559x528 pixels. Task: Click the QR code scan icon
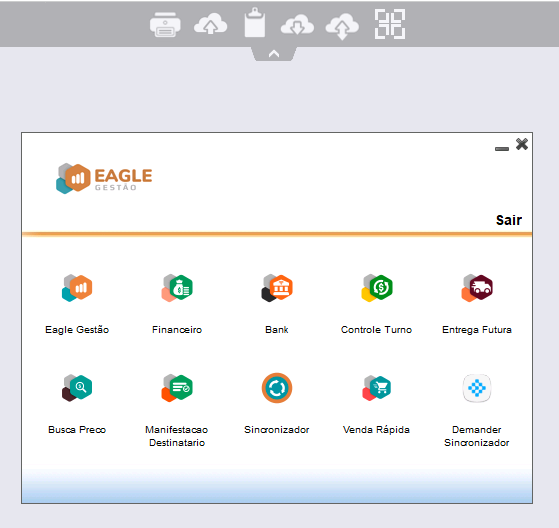390,24
